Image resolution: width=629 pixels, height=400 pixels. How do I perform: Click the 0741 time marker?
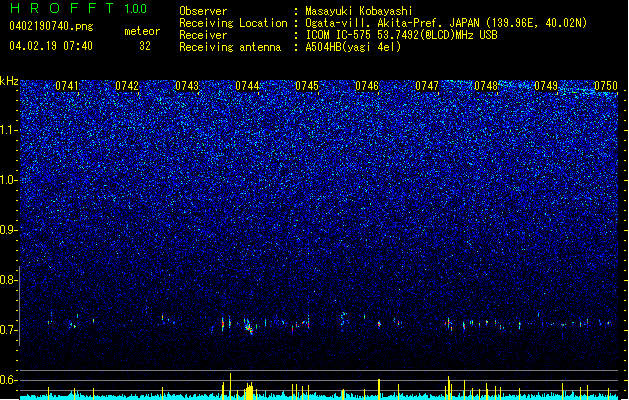click(x=67, y=86)
